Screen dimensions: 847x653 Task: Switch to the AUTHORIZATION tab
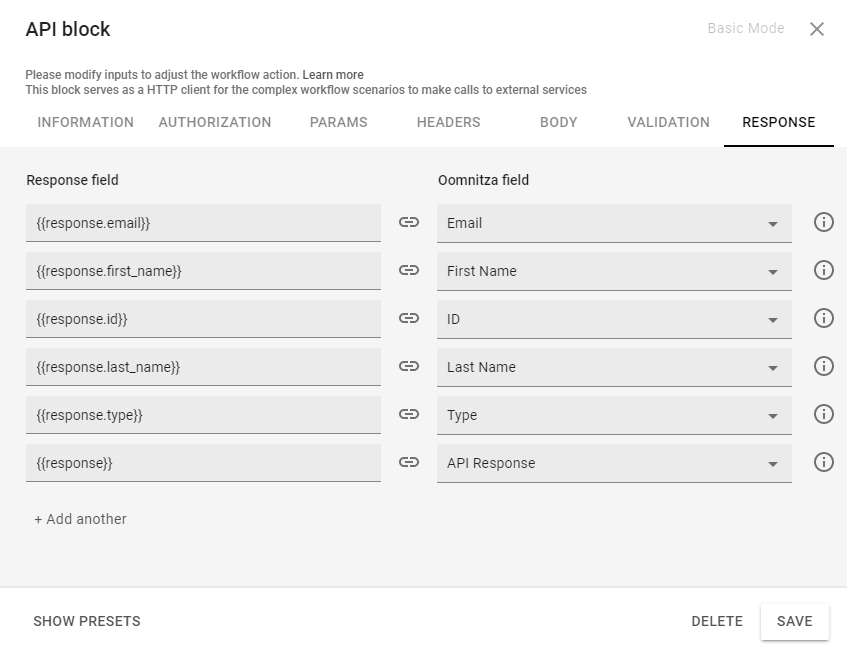coord(214,122)
